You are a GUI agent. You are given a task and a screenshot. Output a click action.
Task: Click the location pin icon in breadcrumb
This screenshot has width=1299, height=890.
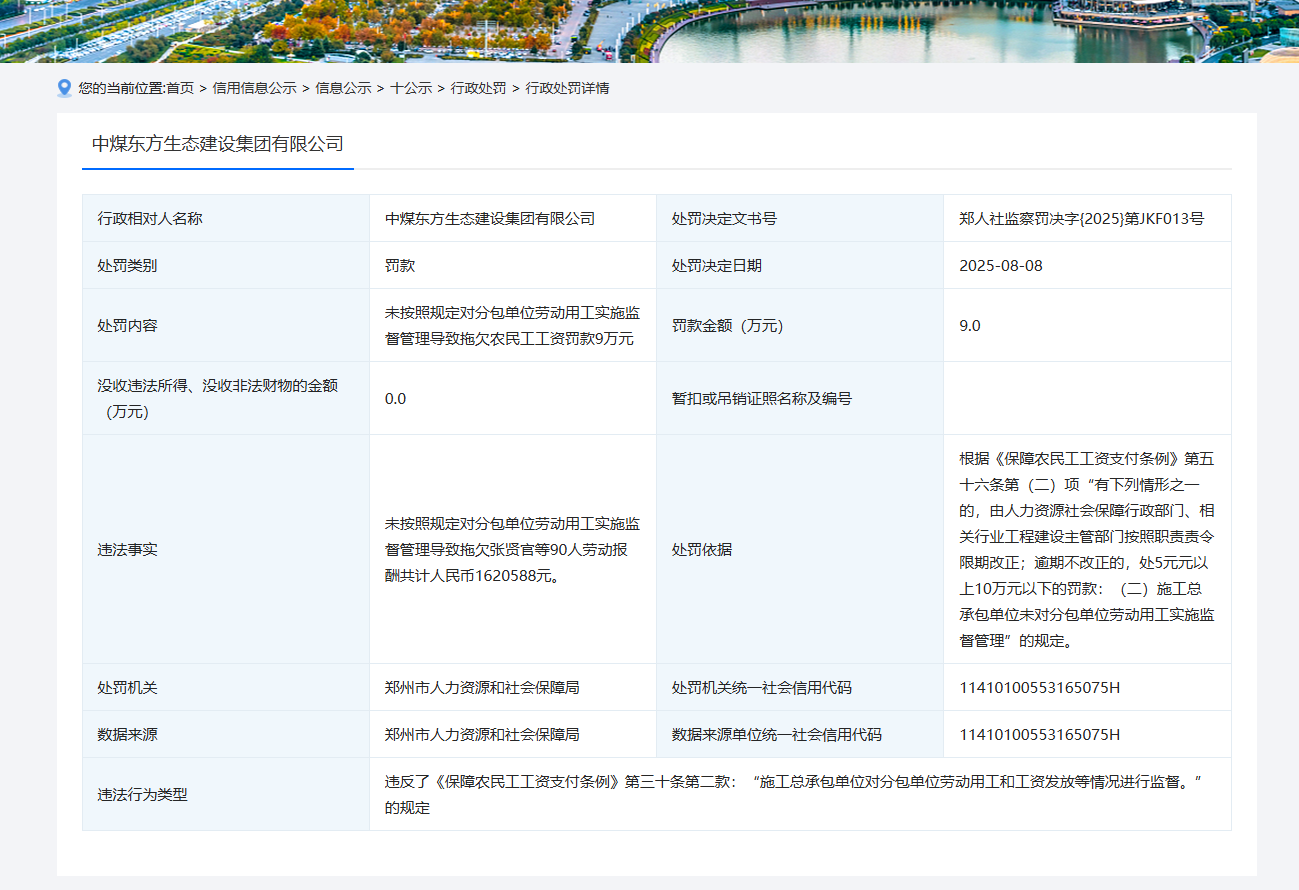[64, 88]
